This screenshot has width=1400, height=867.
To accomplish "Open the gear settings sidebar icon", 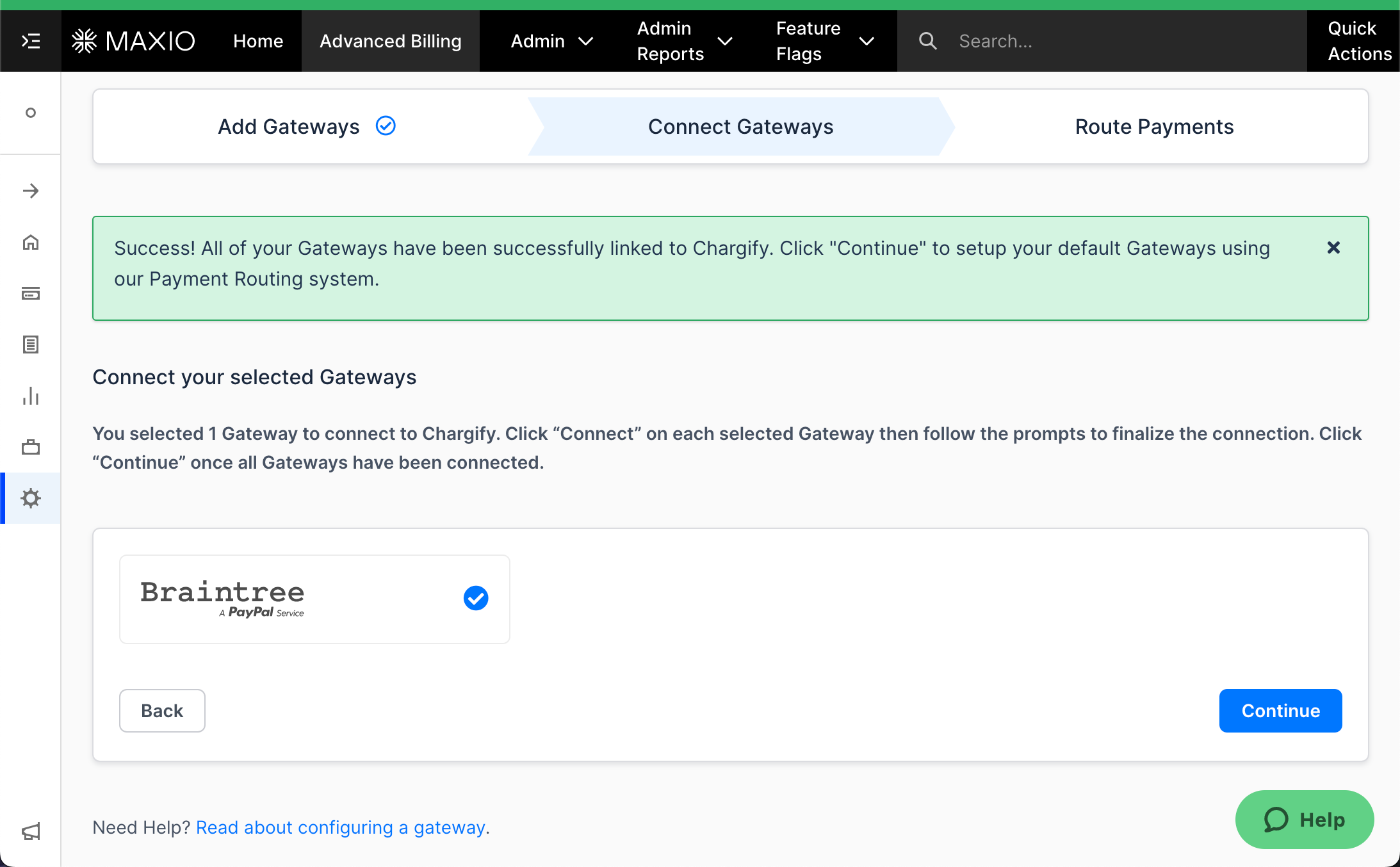I will coord(31,498).
